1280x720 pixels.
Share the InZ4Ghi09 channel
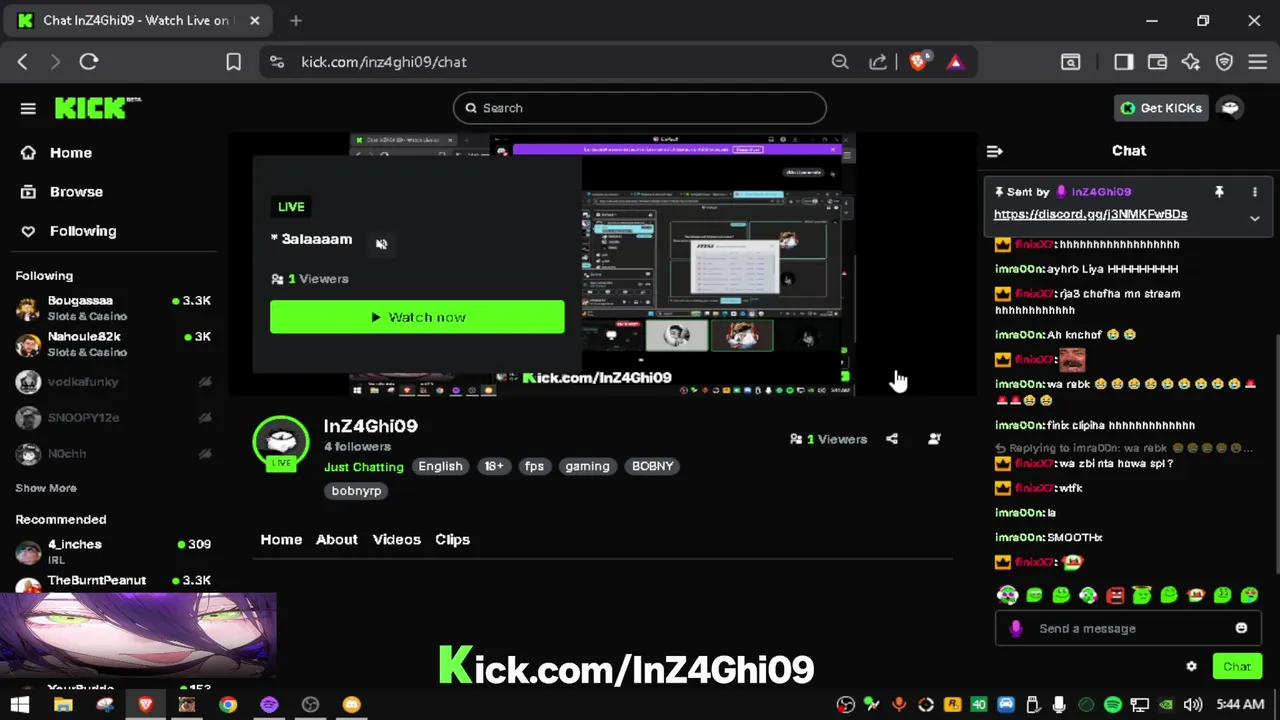[x=892, y=439]
